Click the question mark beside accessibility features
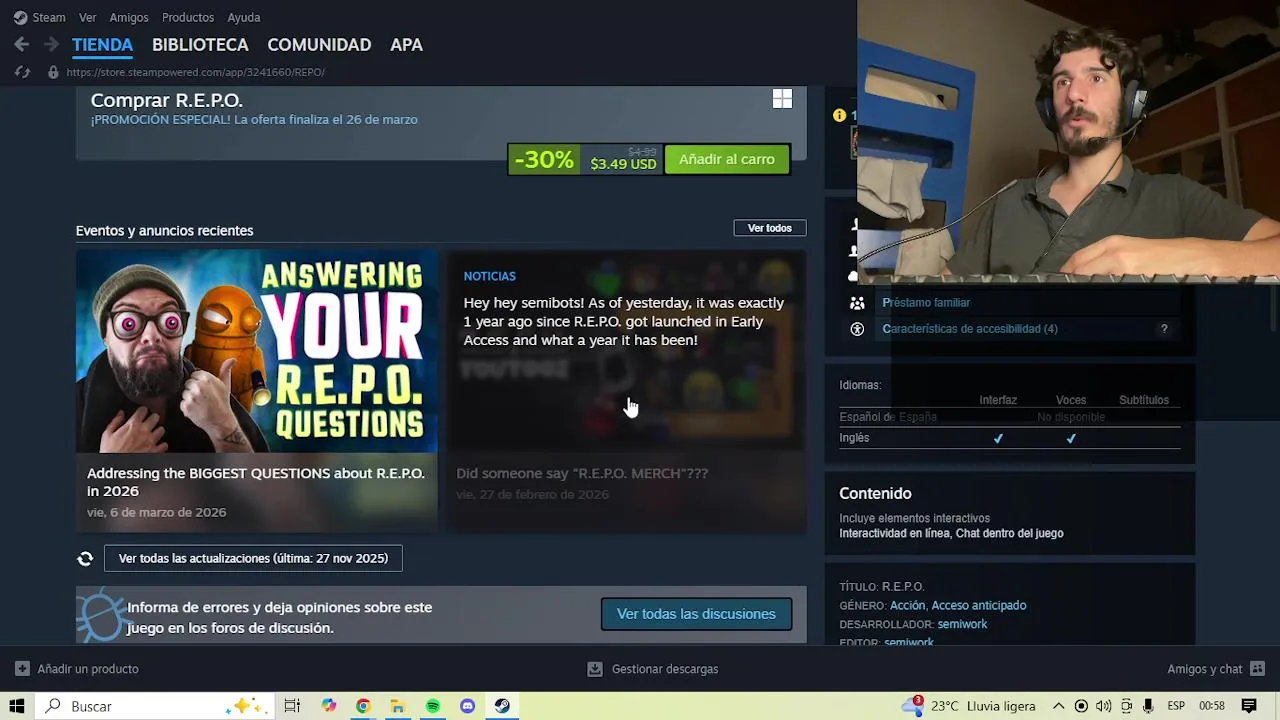 (1164, 329)
